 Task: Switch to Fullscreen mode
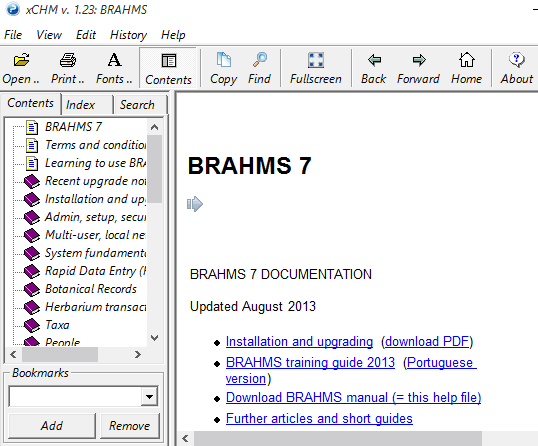pos(316,60)
